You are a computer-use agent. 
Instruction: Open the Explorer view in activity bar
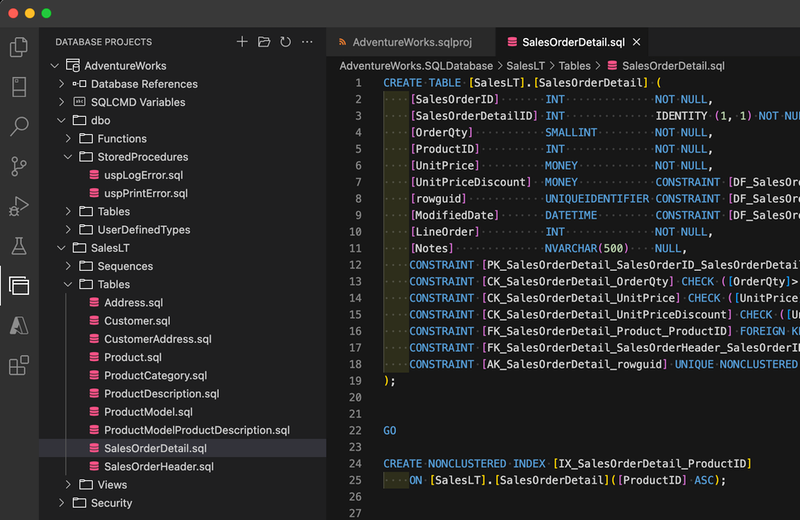pyautogui.click(x=19, y=47)
